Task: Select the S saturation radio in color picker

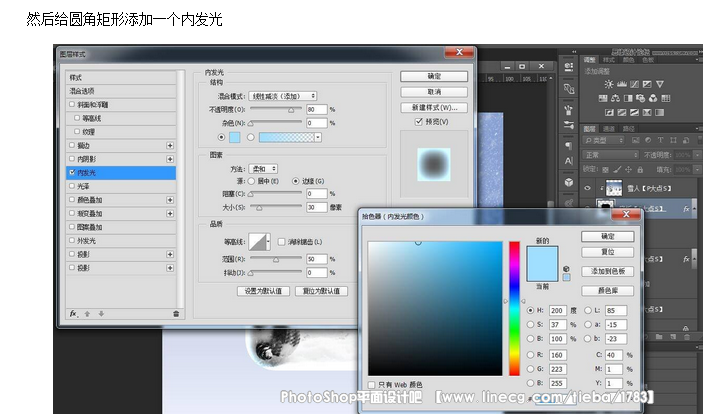Action: pos(531,324)
